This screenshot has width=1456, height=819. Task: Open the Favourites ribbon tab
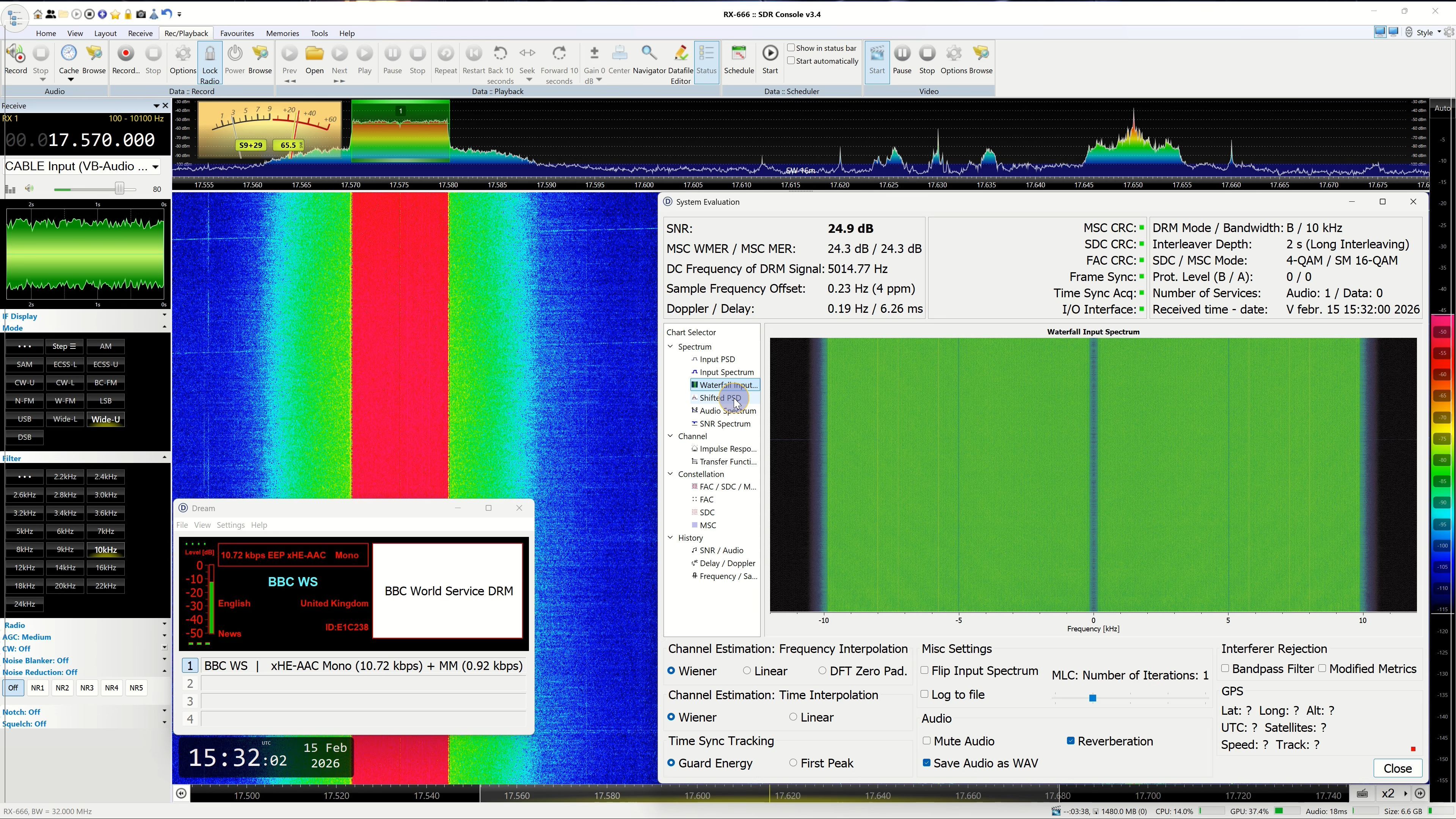pyautogui.click(x=237, y=33)
